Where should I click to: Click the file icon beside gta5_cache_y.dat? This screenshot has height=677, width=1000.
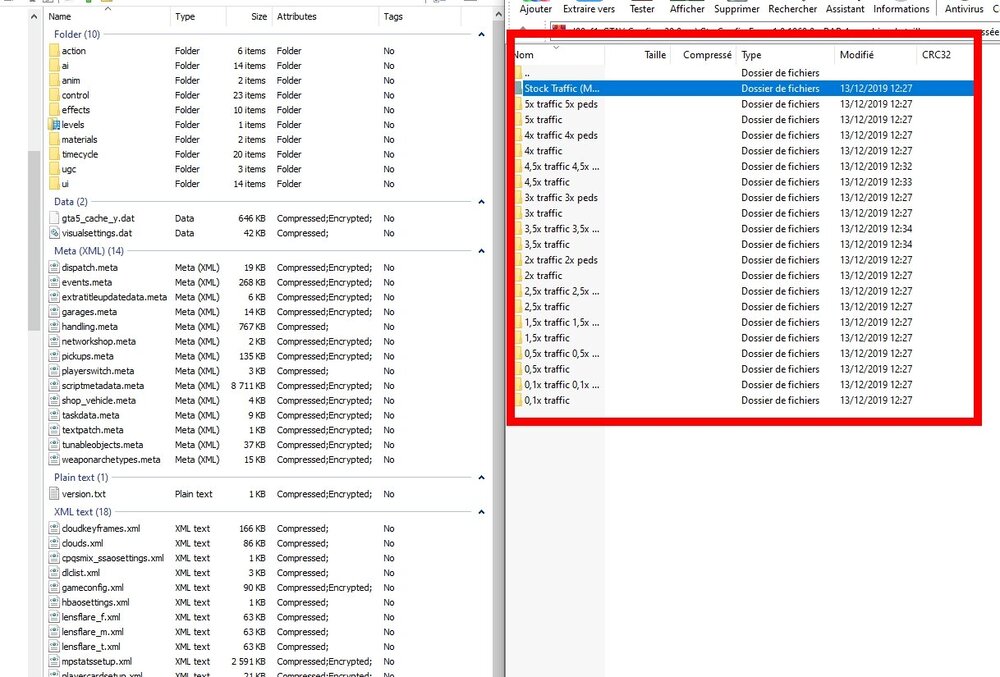coord(54,218)
